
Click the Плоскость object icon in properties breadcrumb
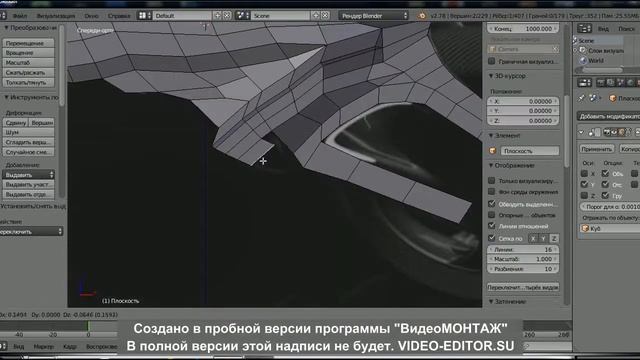coord(612,98)
